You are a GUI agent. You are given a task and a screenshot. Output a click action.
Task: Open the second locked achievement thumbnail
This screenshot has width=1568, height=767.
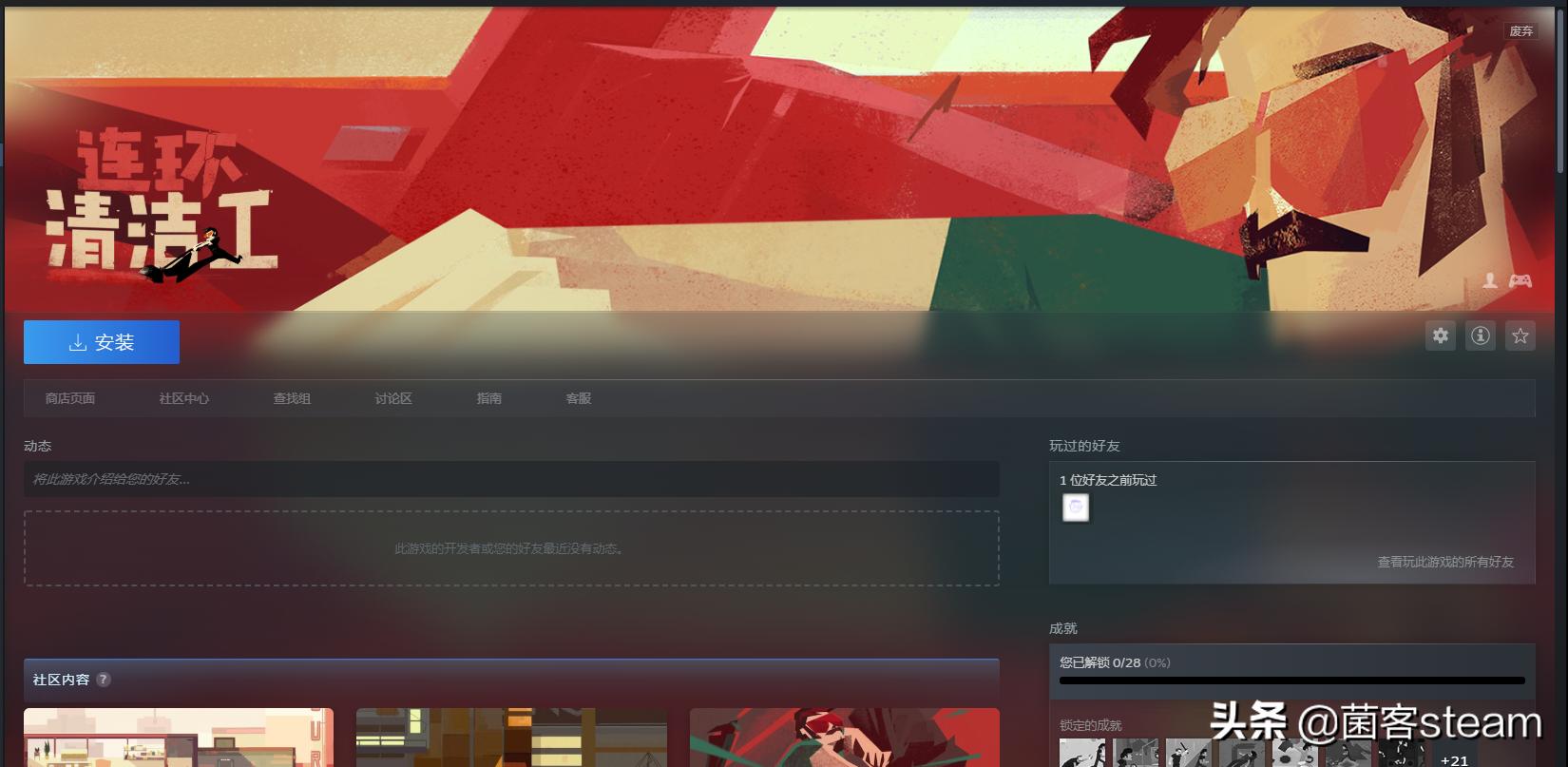point(1136,753)
